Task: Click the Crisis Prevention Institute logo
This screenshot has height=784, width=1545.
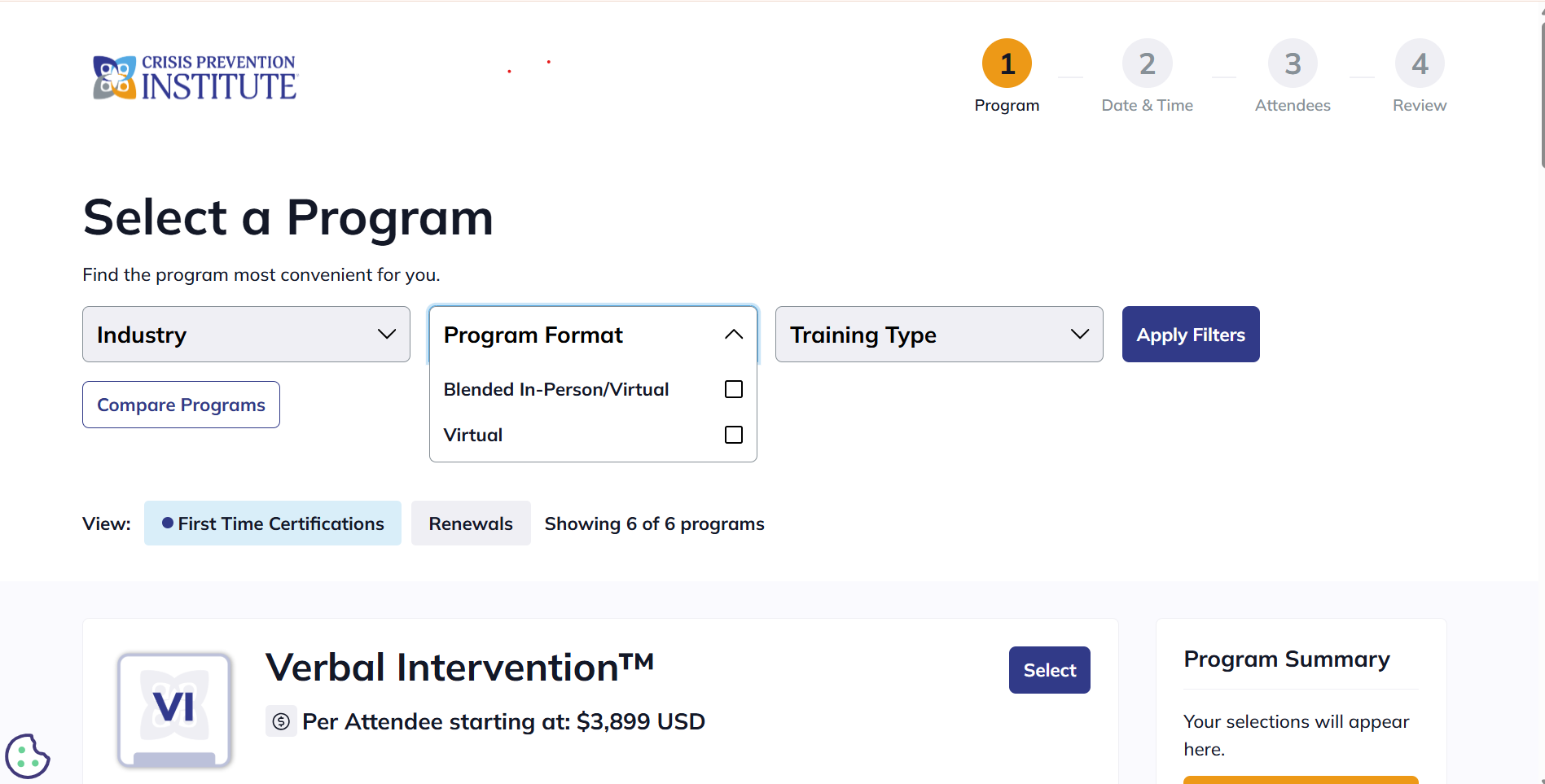Action: point(193,77)
